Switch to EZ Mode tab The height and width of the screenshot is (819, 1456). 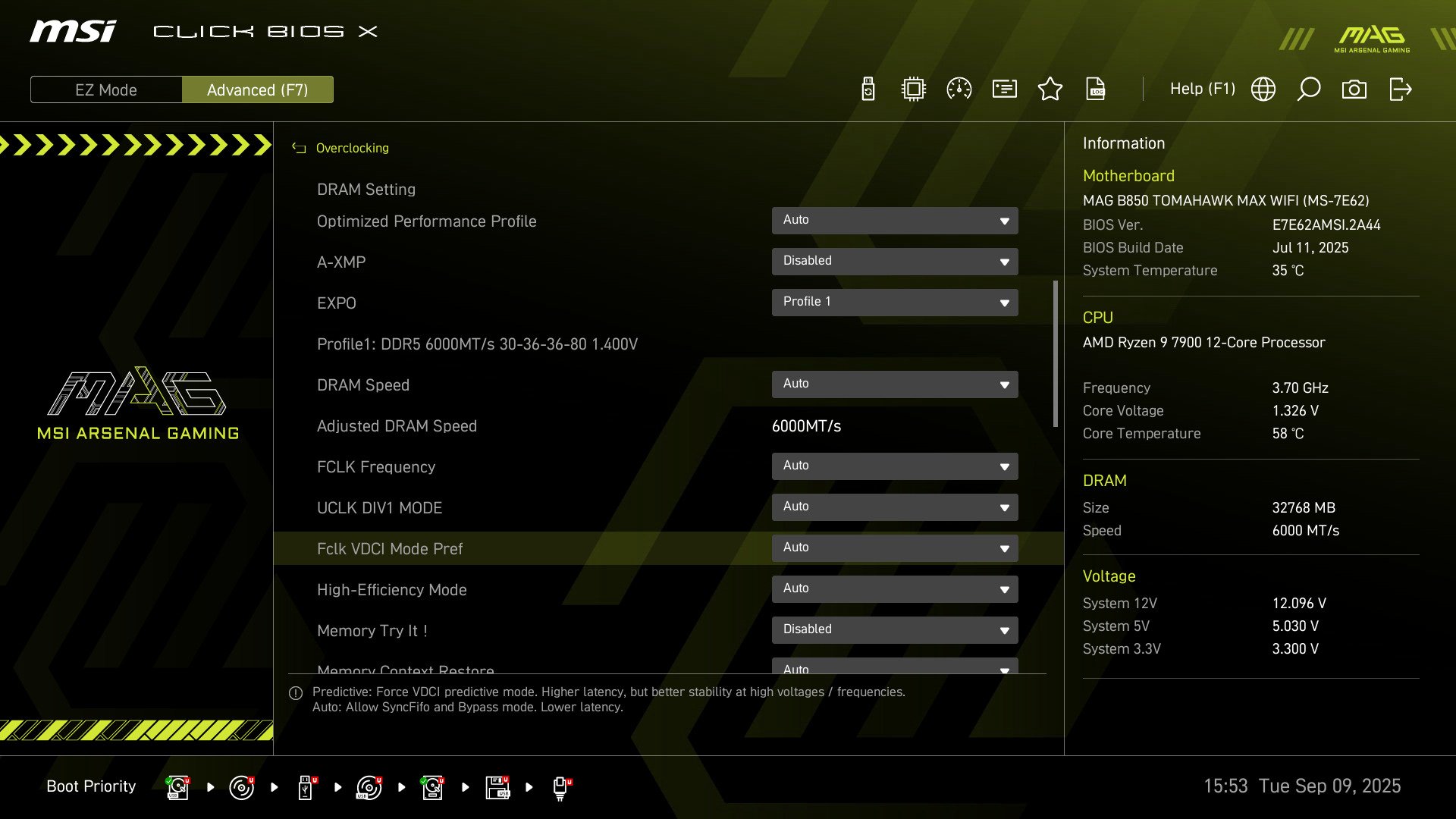click(106, 89)
